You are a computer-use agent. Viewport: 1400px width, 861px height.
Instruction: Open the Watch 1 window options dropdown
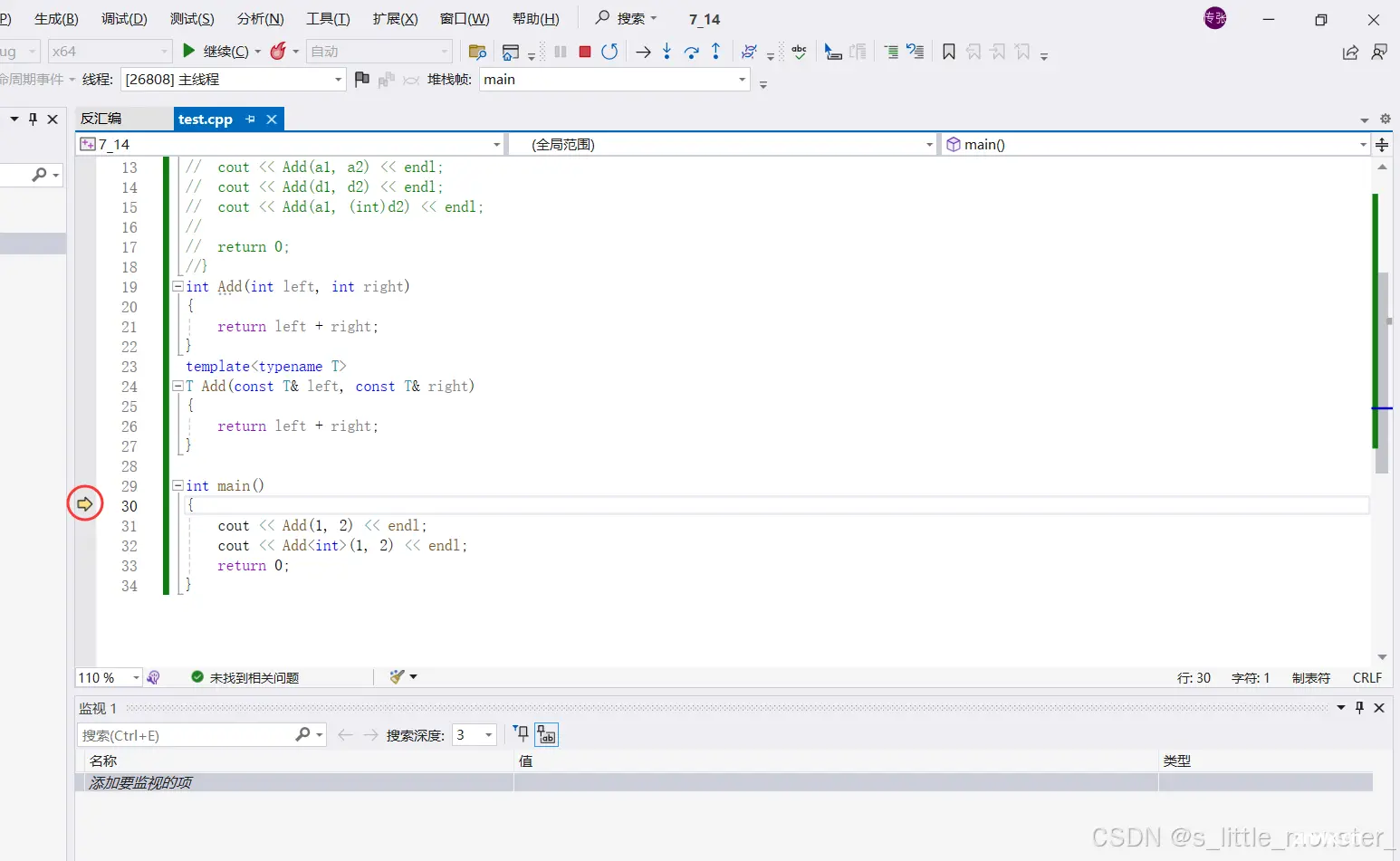coord(1341,708)
